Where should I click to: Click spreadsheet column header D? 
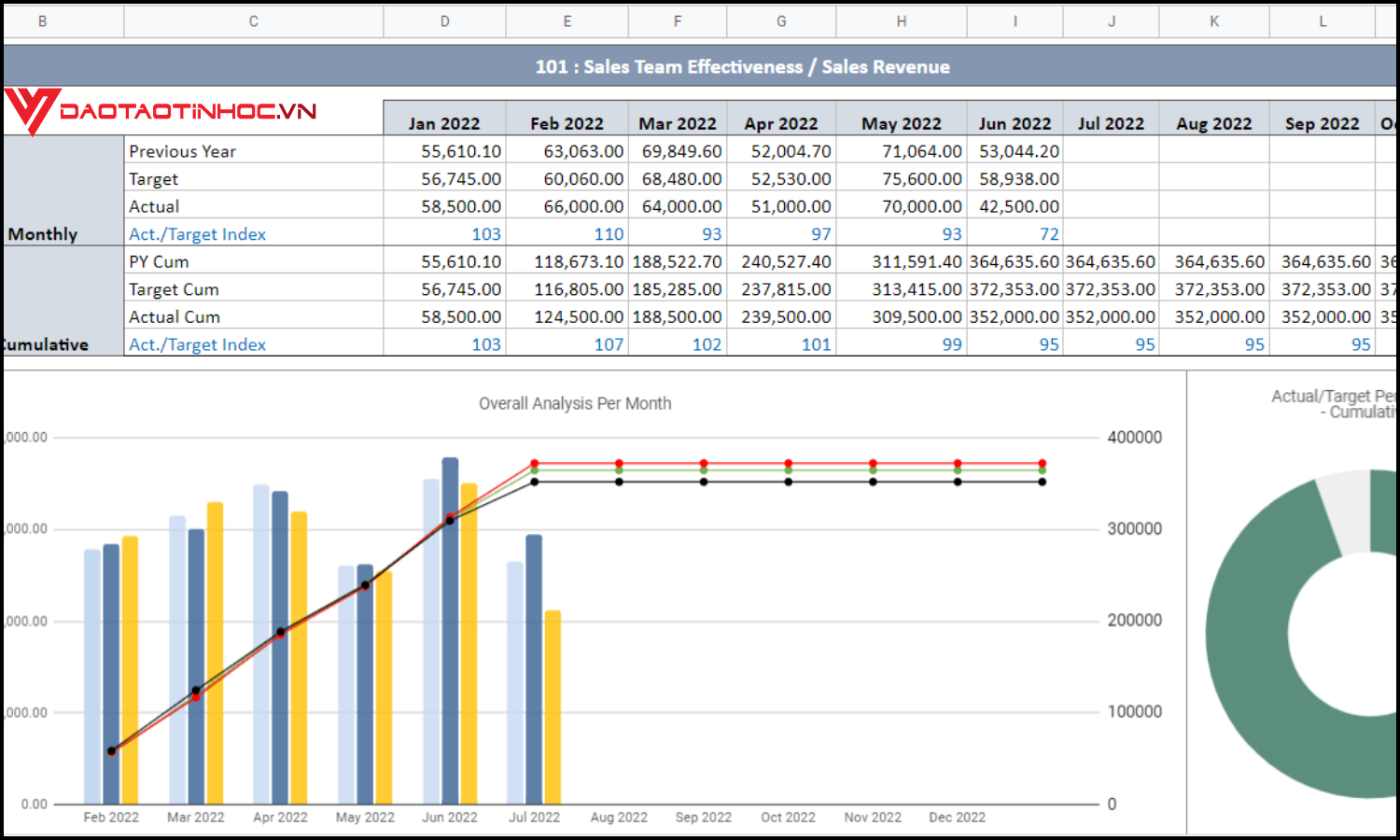[x=444, y=21]
